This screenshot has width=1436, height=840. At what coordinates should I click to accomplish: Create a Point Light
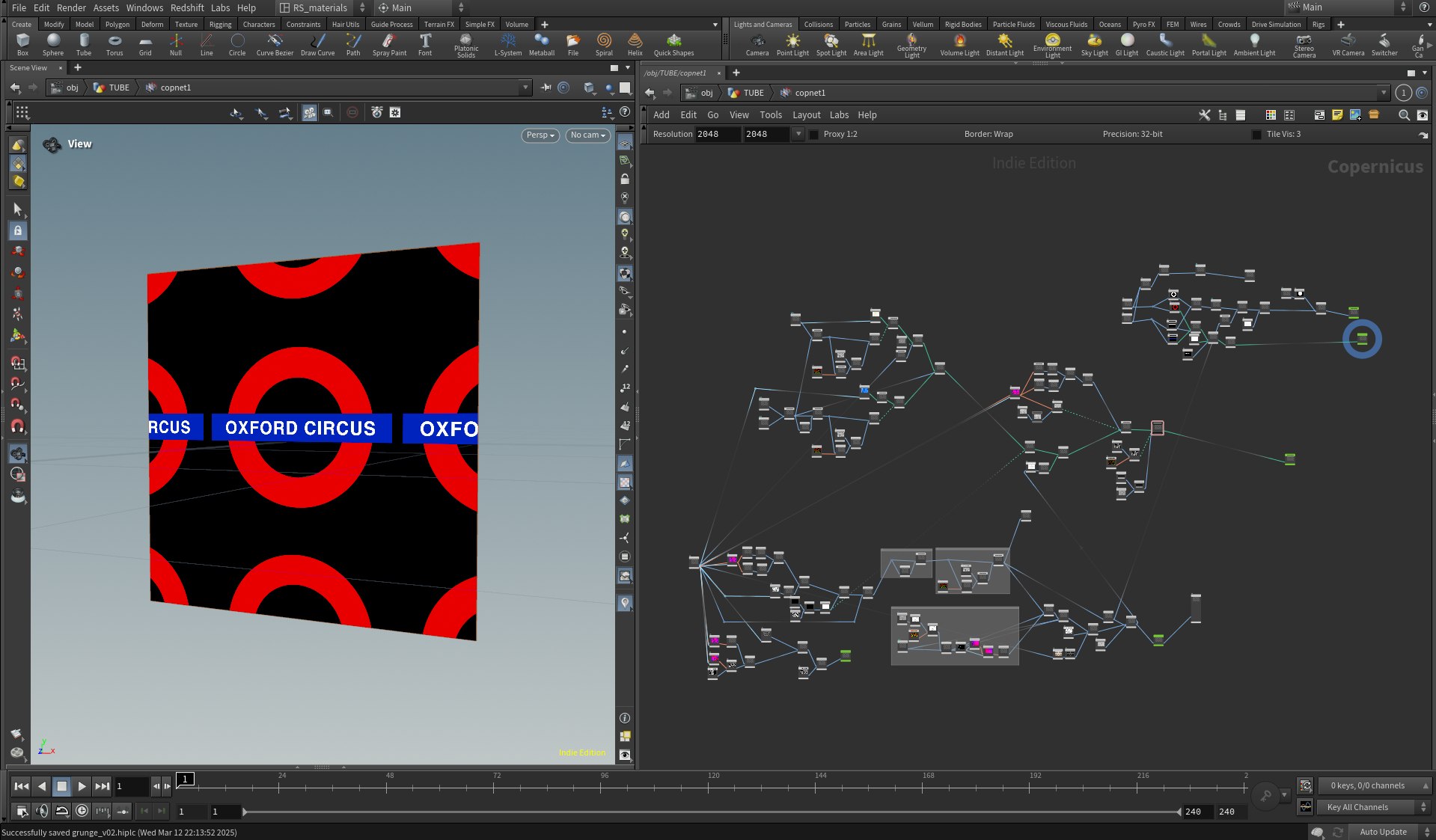(792, 45)
